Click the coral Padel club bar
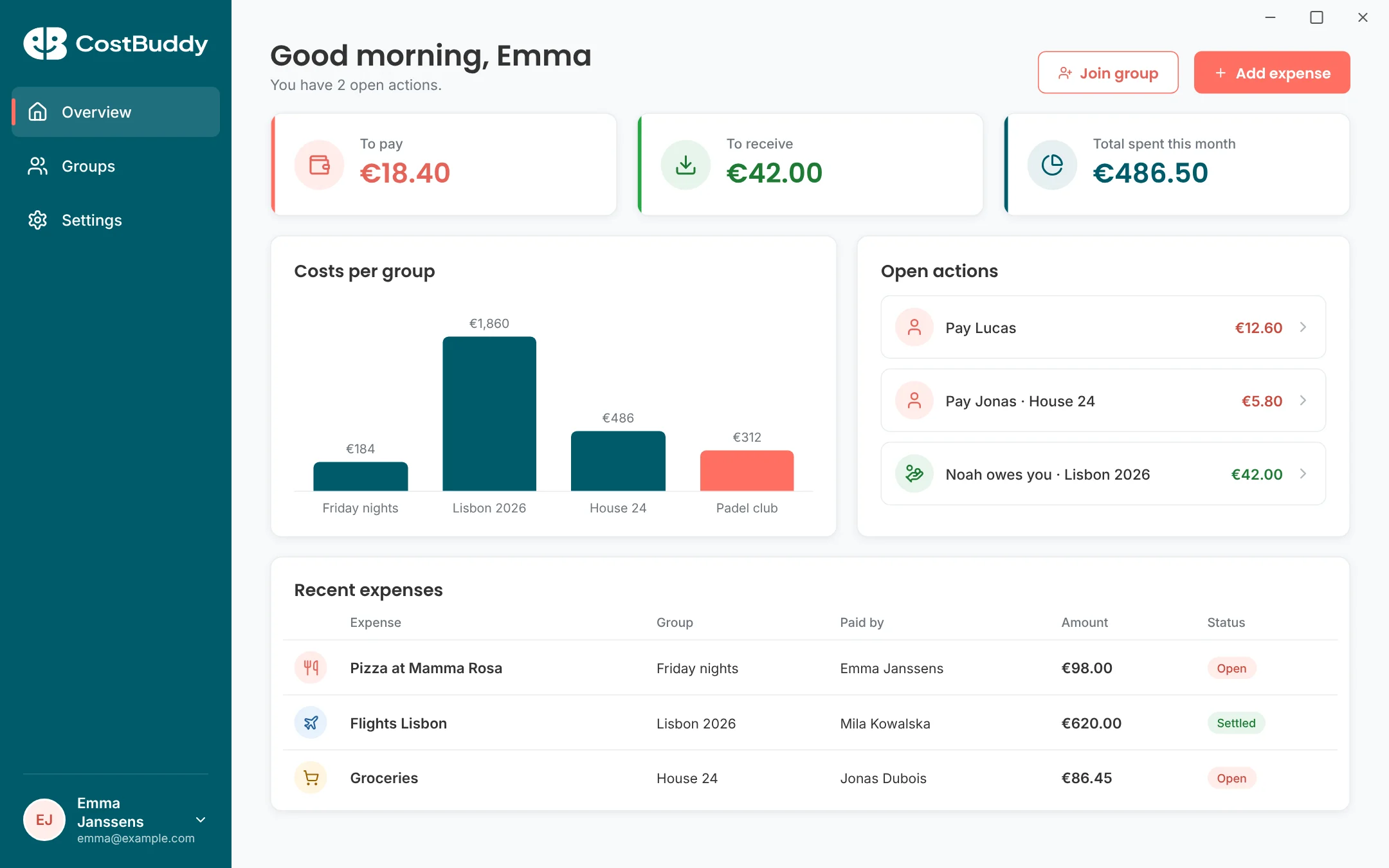This screenshot has height=868, width=1389. 747,471
